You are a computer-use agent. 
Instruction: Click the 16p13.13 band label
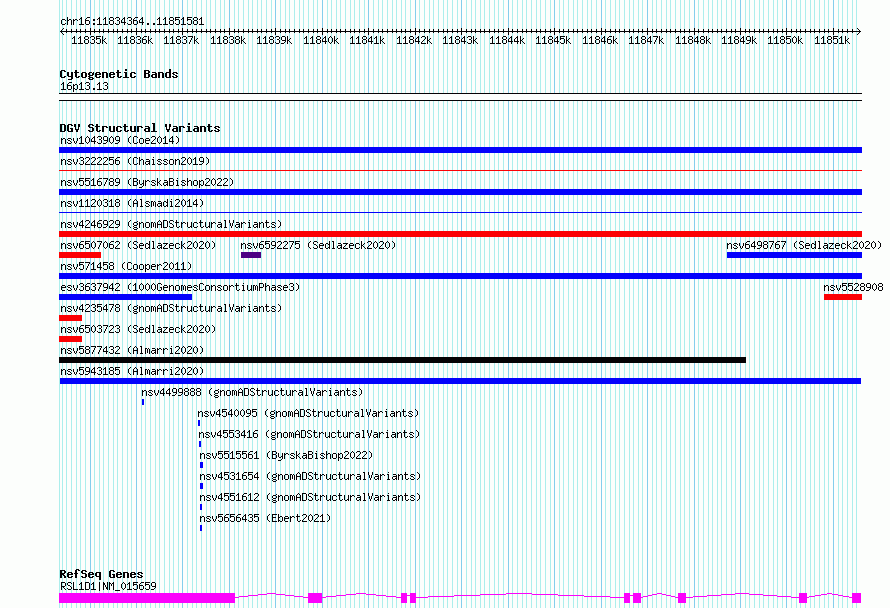tap(84, 86)
